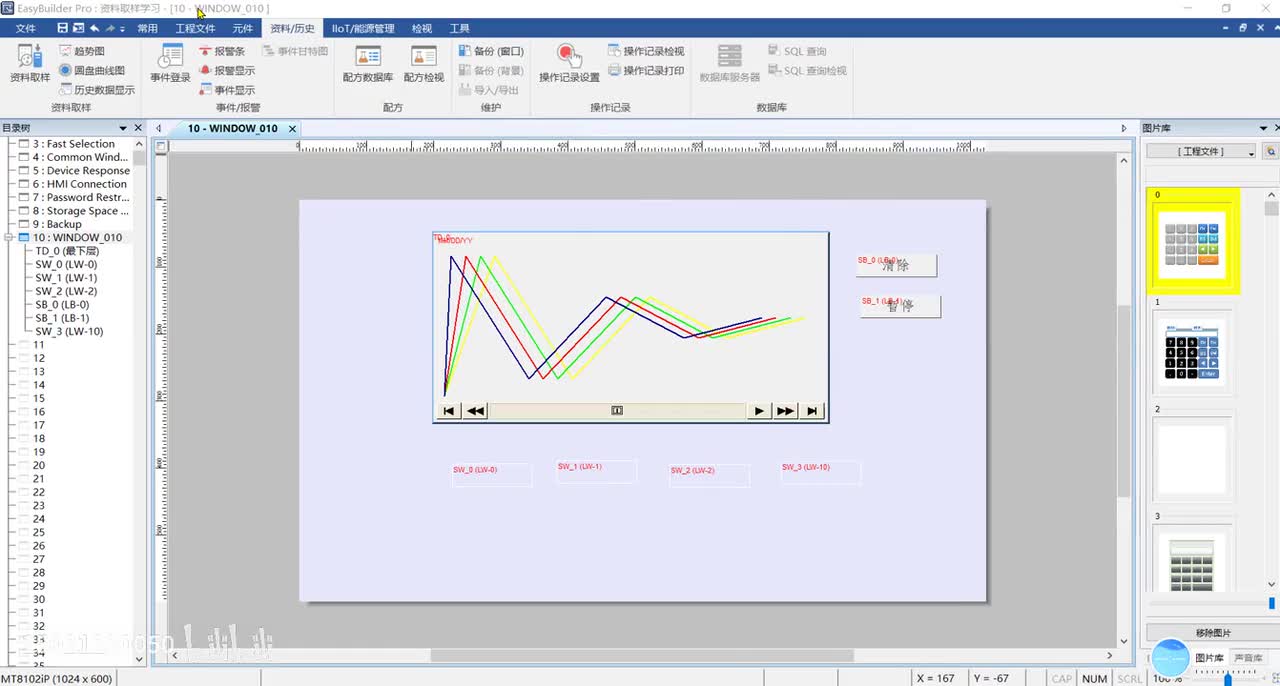Click the trend fast-forward button
This screenshot has height=686, width=1280.
pos(786,411)
